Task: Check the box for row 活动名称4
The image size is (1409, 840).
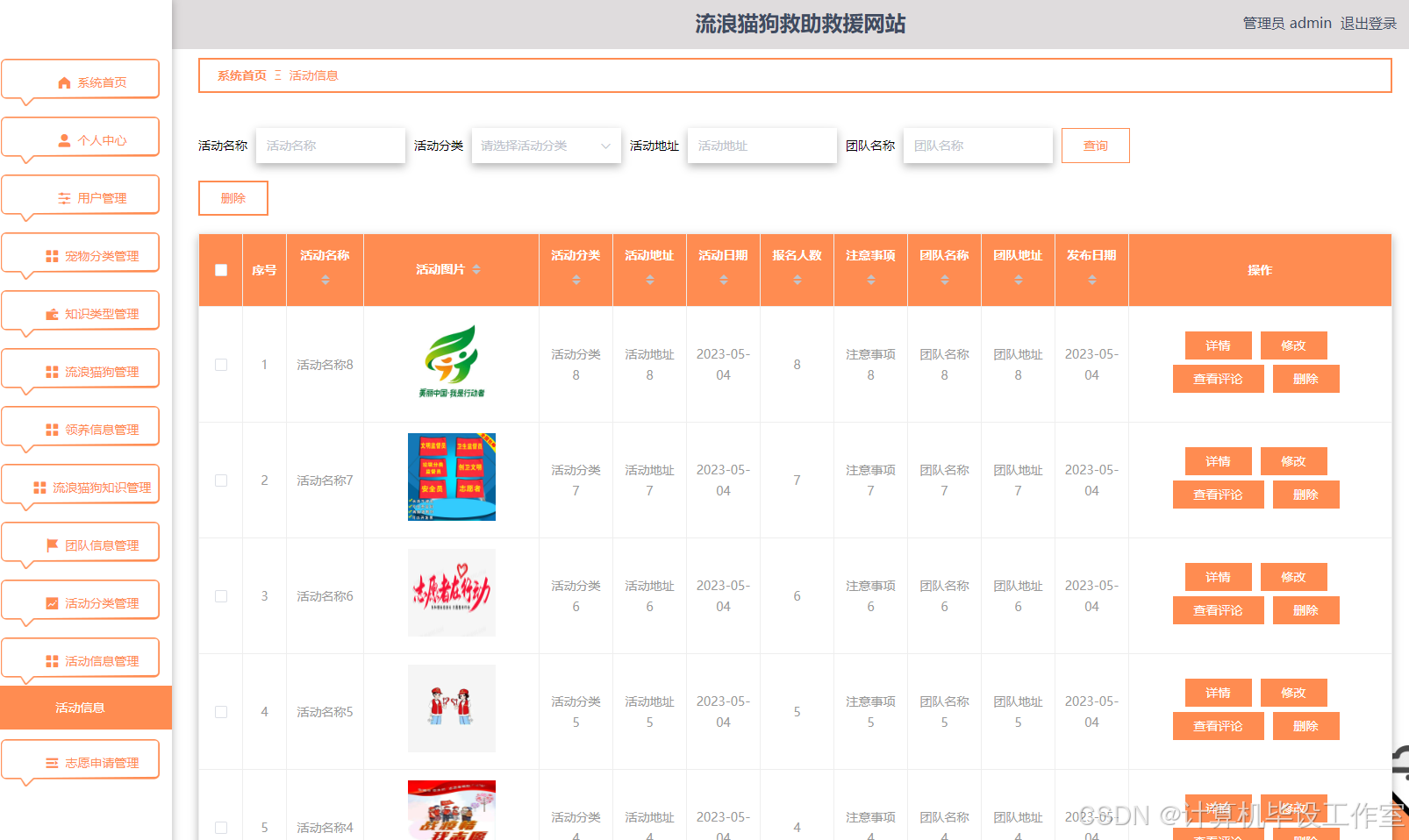Action: pos(221,828)
